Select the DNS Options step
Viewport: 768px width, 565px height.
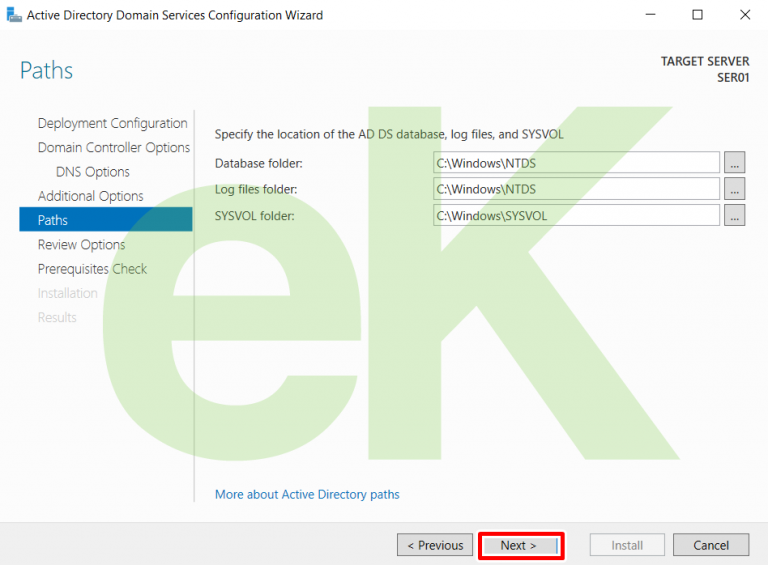(x=93, y=172)
